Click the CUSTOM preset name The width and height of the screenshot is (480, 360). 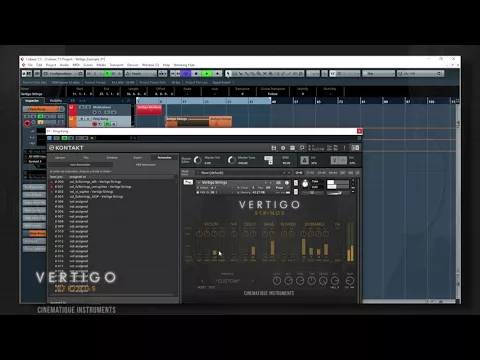227,281
